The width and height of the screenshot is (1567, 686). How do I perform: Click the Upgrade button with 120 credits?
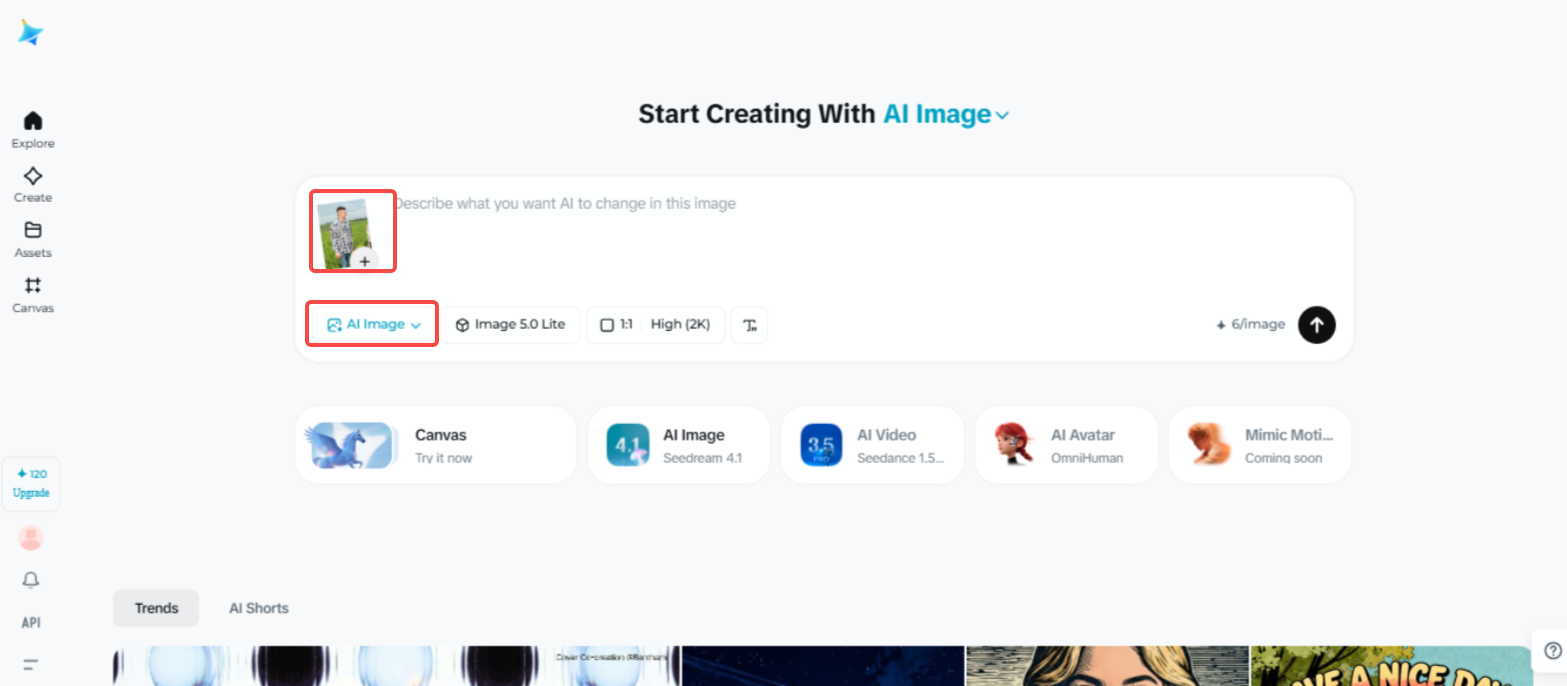(x=31, y=484)
